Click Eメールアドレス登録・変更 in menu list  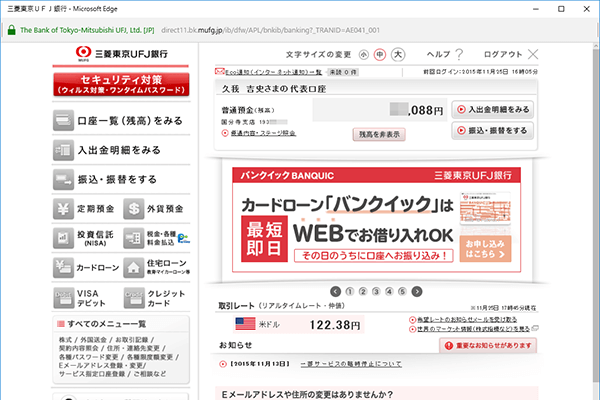(100, 365)
